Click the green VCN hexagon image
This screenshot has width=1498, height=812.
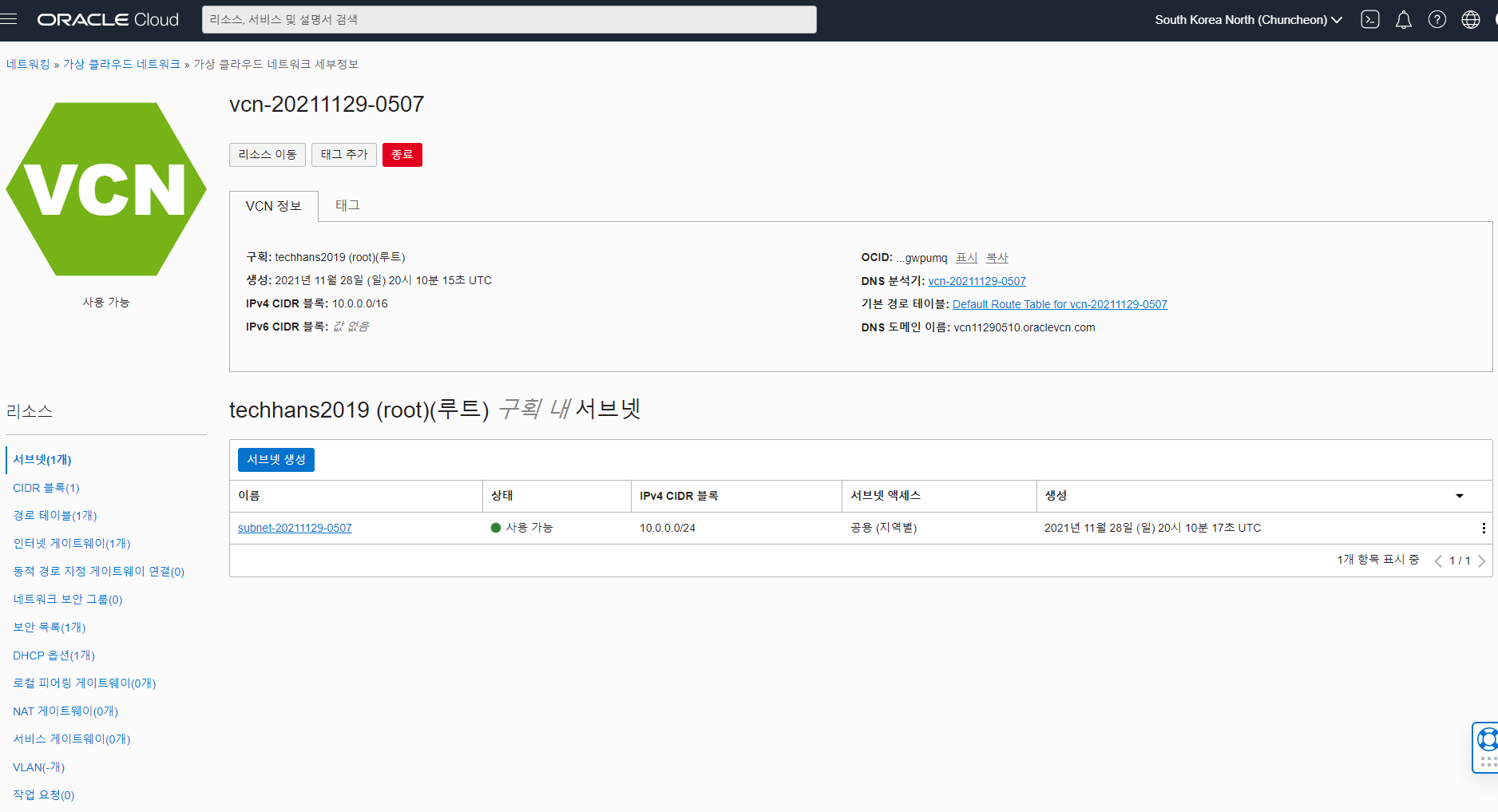[x=106, y=189]
